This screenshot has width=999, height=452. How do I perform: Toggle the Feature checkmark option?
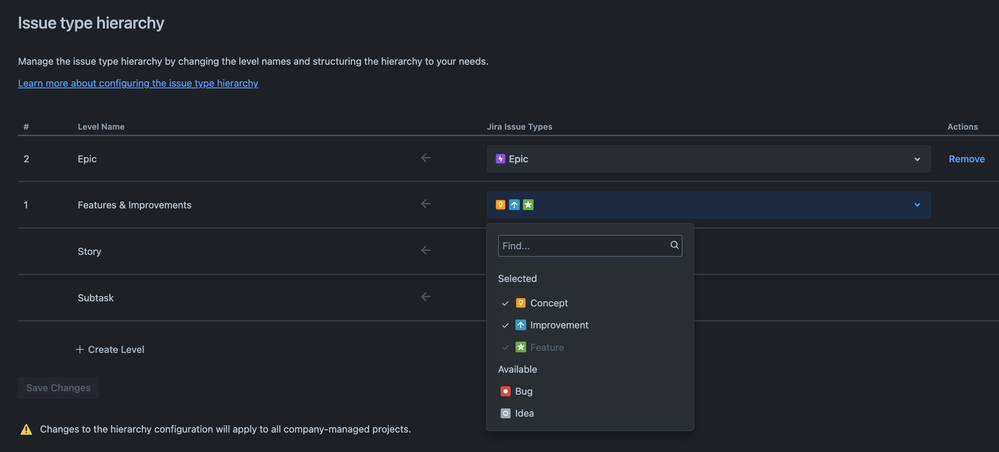(546, 347)
